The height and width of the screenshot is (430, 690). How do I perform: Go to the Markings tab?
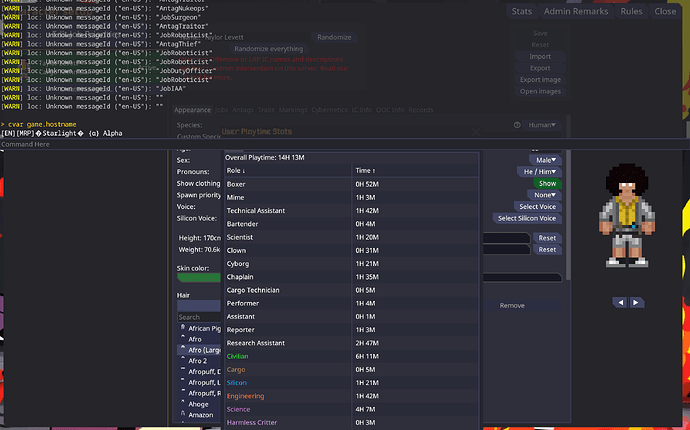tap(293, 110)
